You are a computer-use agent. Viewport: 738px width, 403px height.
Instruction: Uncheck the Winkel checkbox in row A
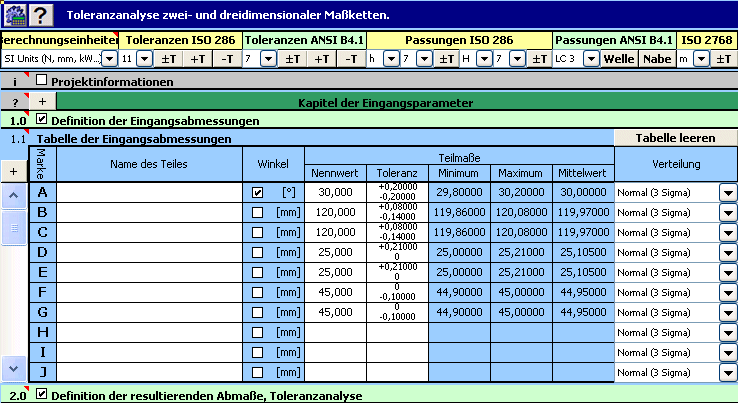tap(257, 193)
